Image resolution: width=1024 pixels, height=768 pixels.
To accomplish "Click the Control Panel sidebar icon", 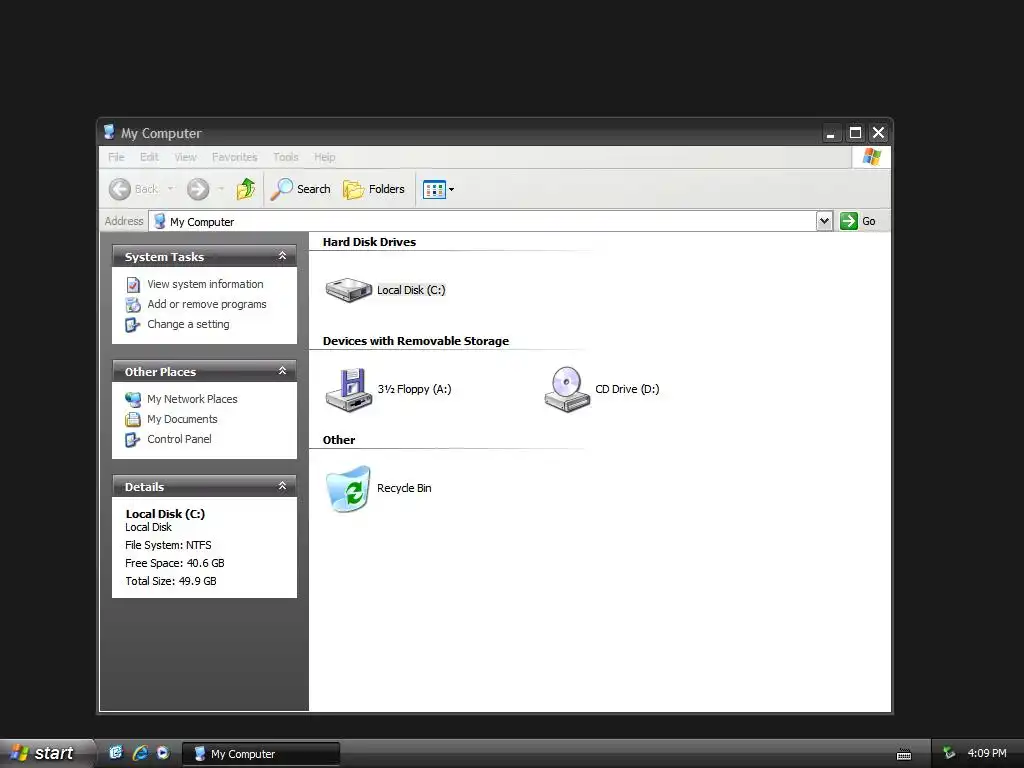I will [133, 440].
